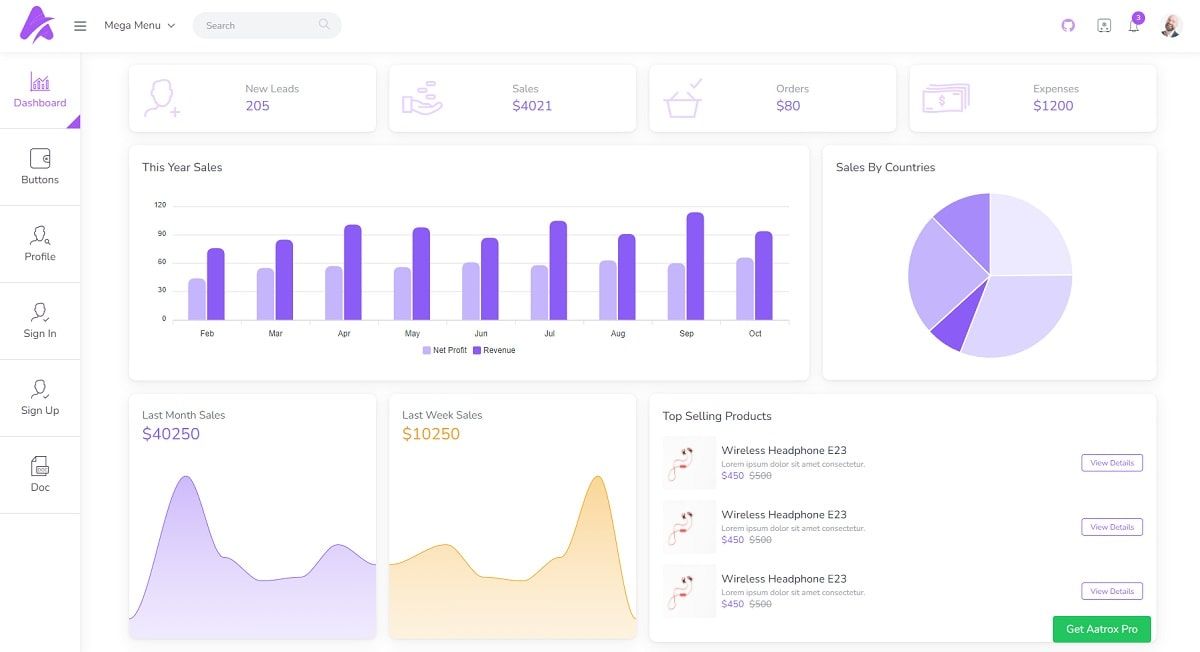View Details for the first Wireless Headphone E23
Screen dimensions: 1200x652
(x=1111, y=462)
